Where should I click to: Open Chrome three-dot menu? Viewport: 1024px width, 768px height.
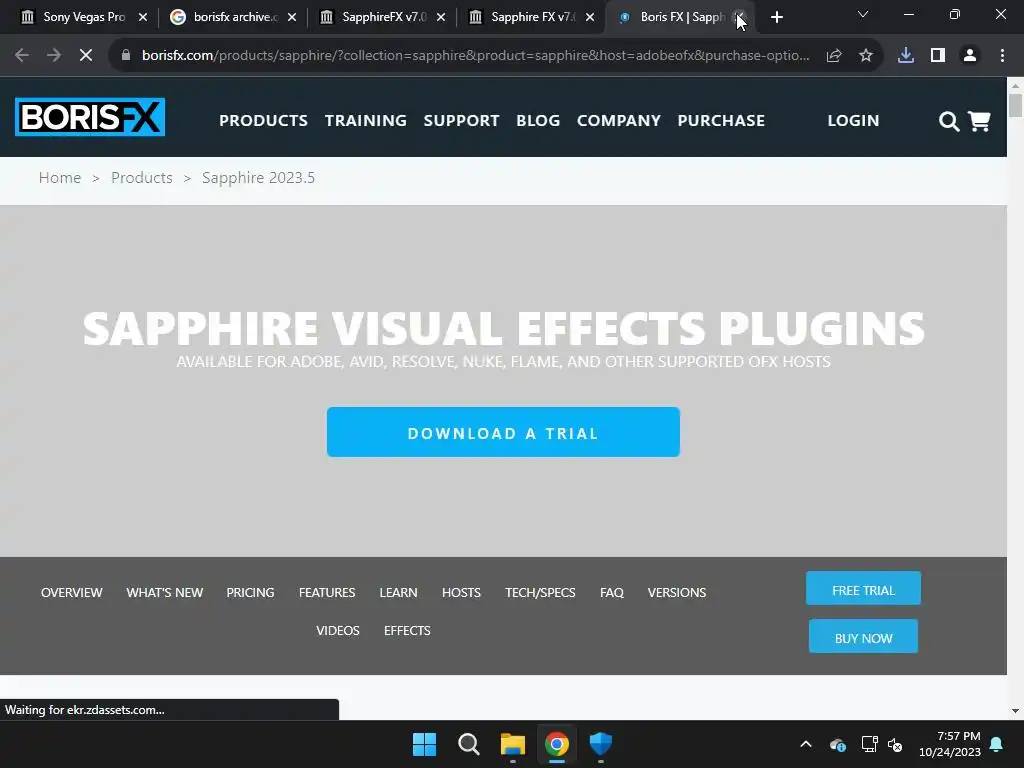coord(1002,56)
